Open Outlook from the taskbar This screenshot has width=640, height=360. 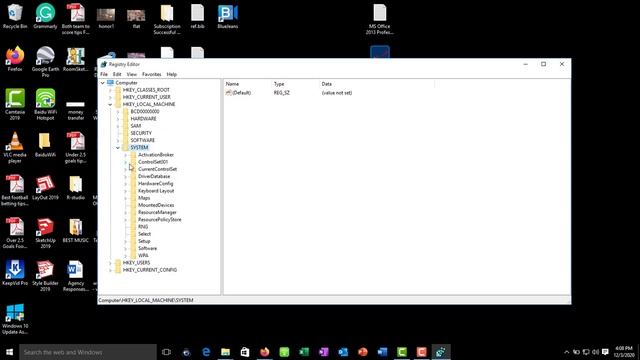click(343, 352)
